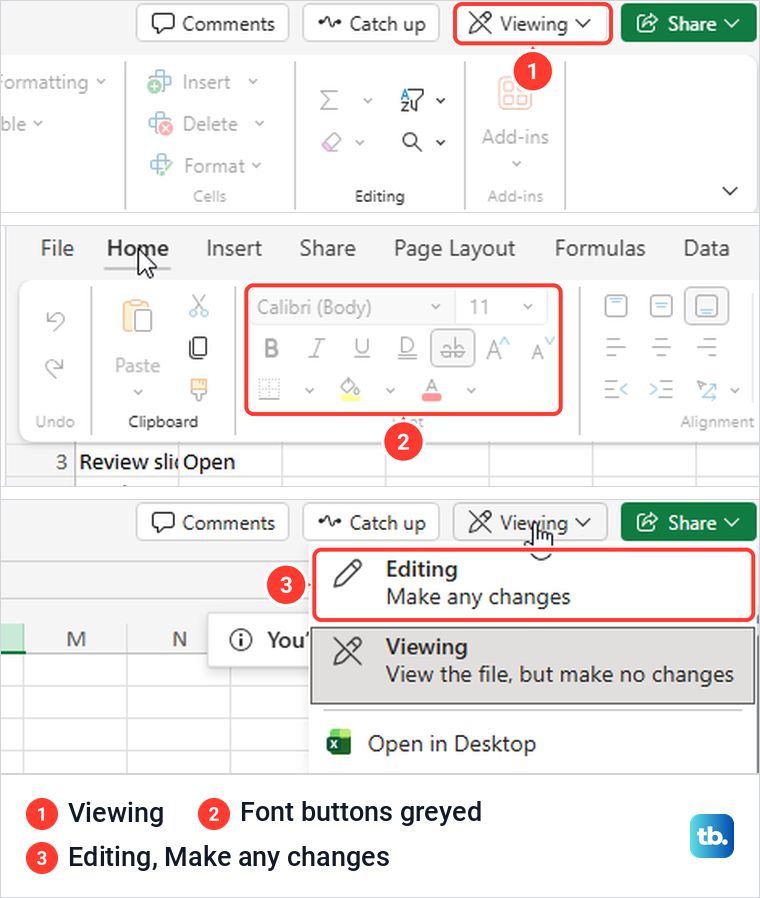The image size is (760, 898).
Task: Click the top Catch up button
Action: (371, 23)
